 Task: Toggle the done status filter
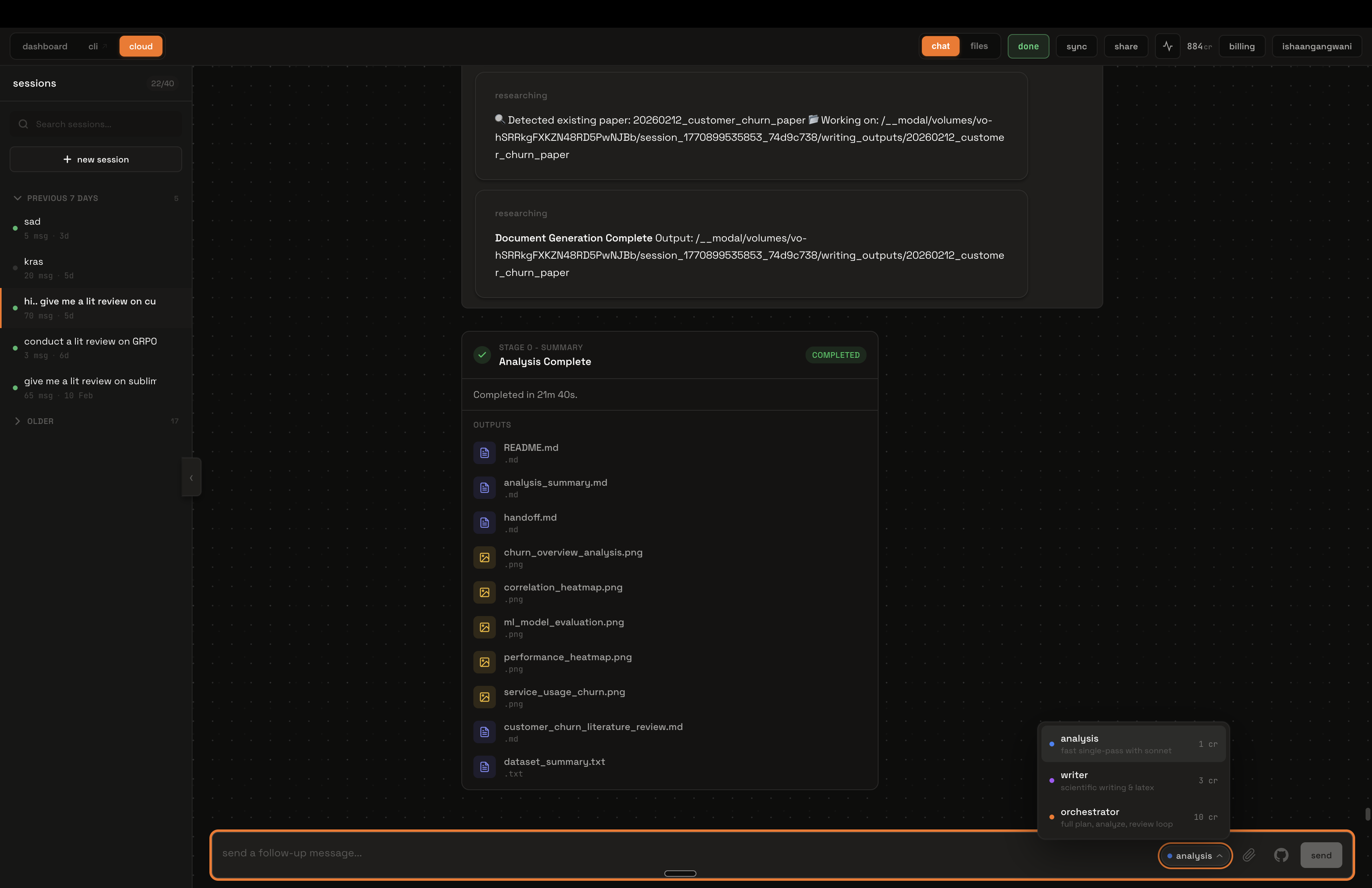point(1029,46)
